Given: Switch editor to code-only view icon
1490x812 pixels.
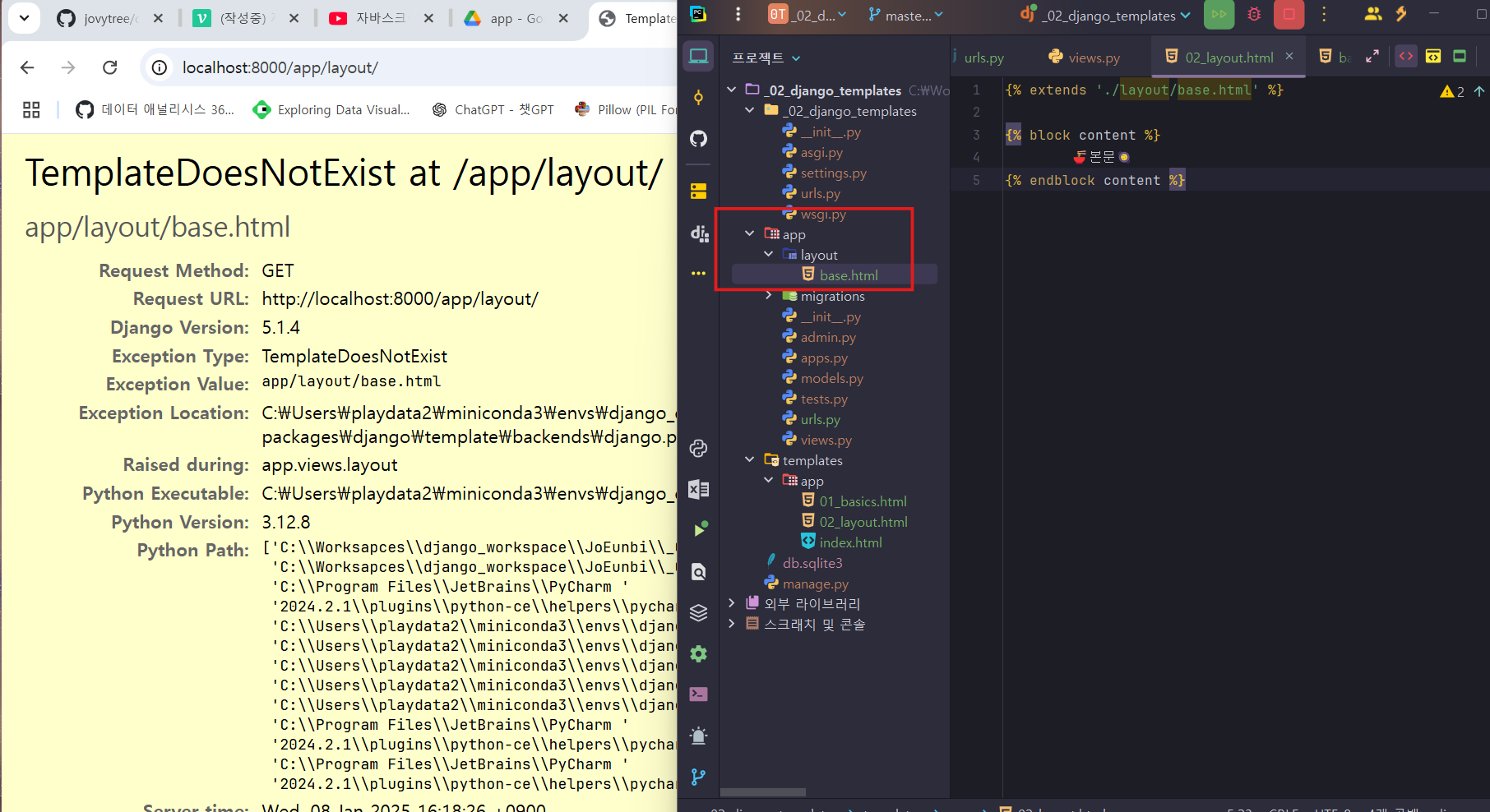Looking at the screenshot, I should click(1406, 57).
